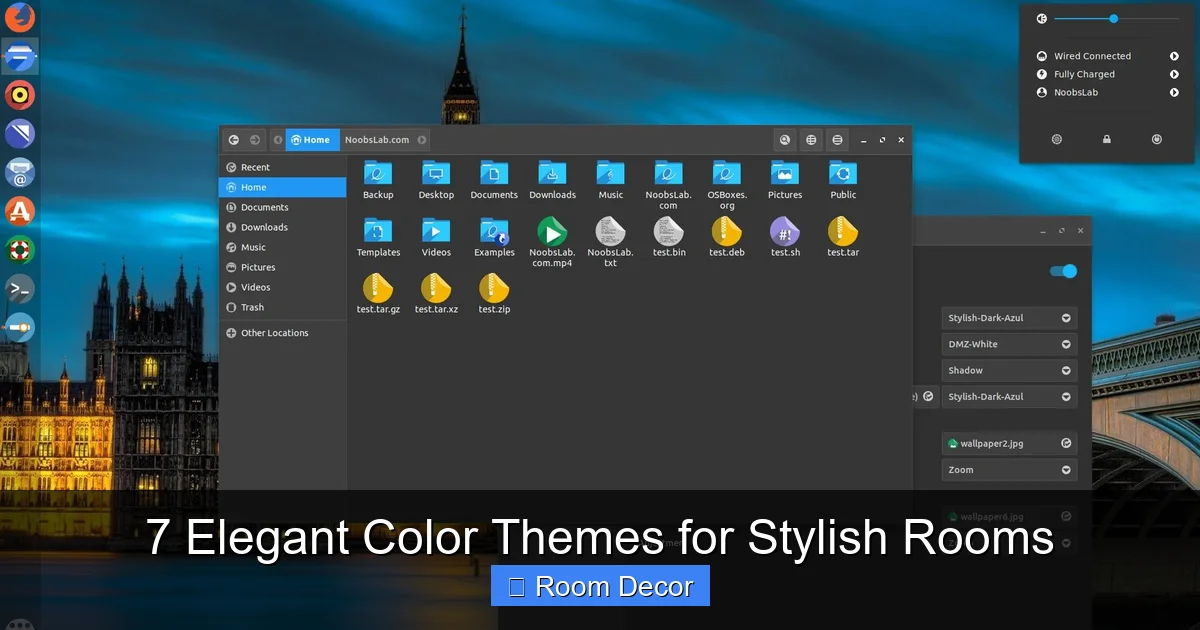The image size is (1200, 630).
Task: Open the Zoom adjustment dropdown
Action: [1009, 470]
